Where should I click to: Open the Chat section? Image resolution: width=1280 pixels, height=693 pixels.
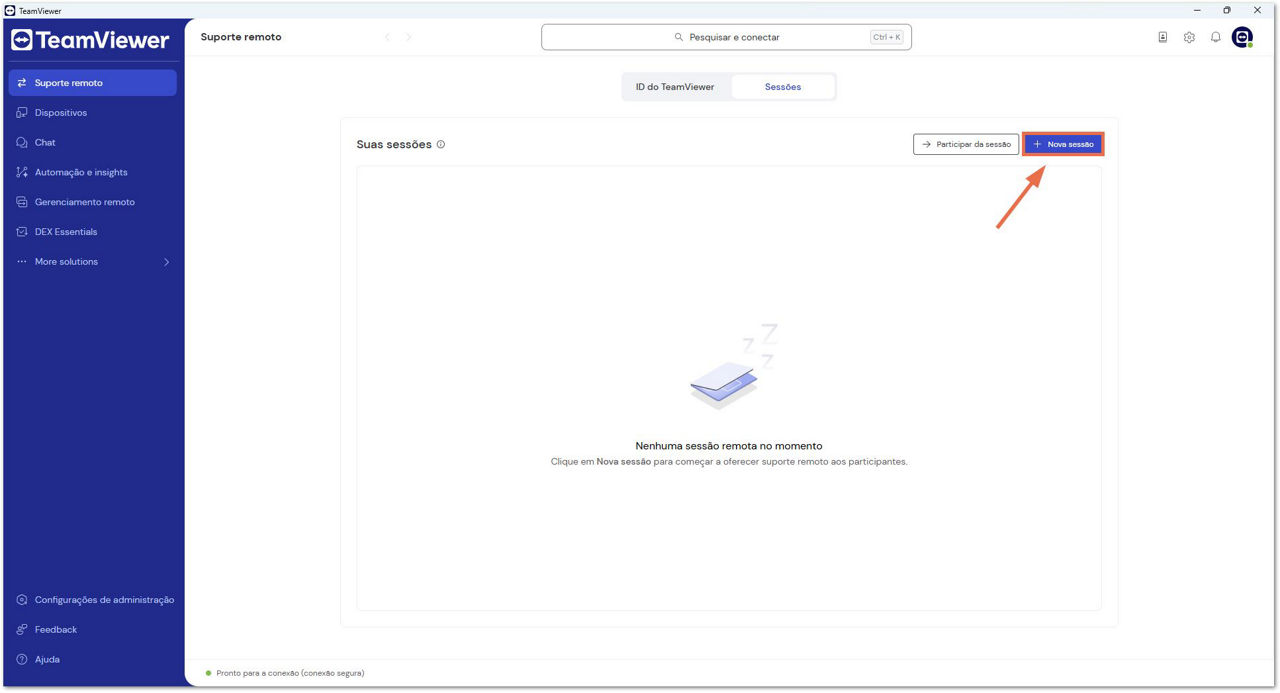point(92,143)
